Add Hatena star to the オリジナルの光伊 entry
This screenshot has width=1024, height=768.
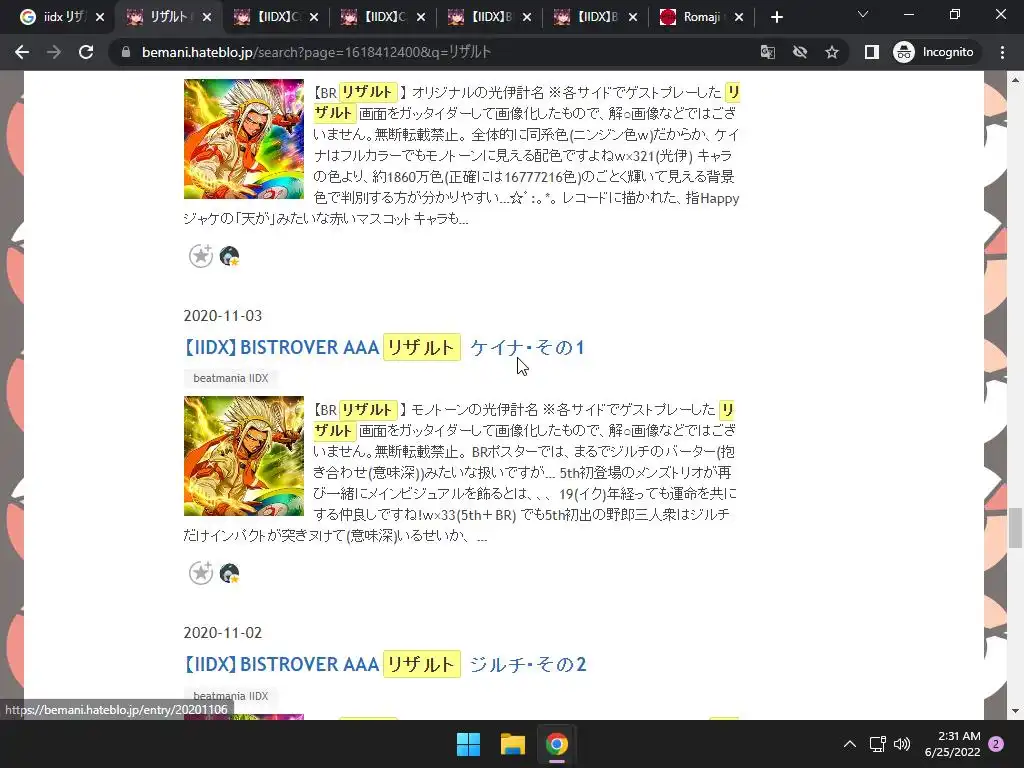200,256
